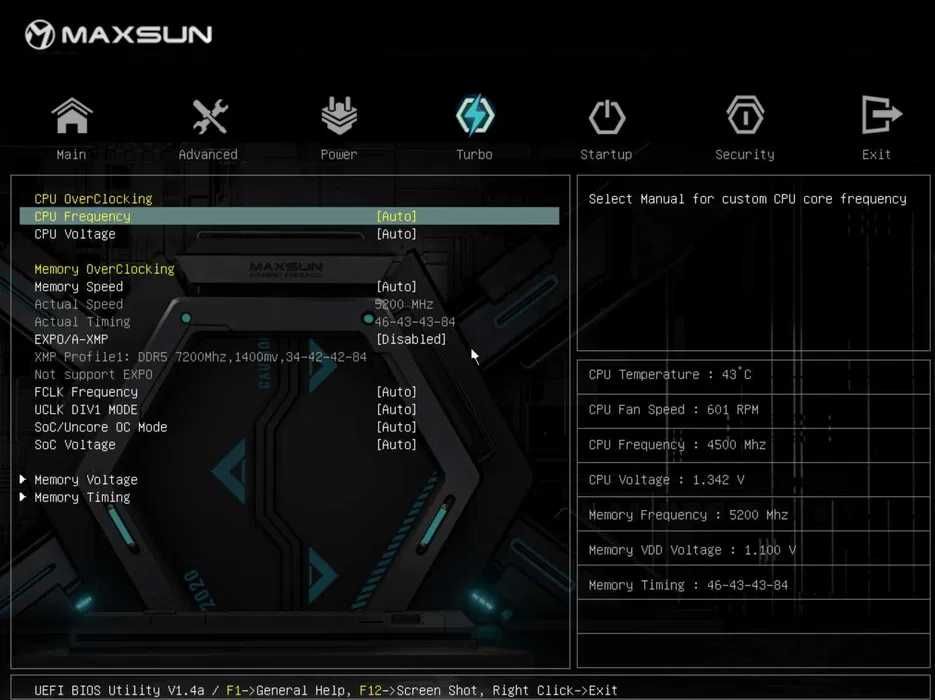Click the F1 General Help hint
This screenshot has height=700, width=935.
(286, 690)
